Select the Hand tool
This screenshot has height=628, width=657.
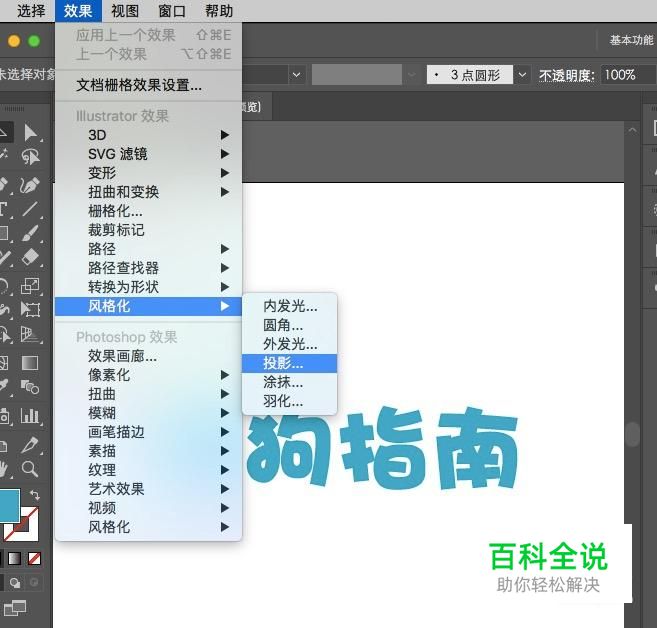click(4, 468)
